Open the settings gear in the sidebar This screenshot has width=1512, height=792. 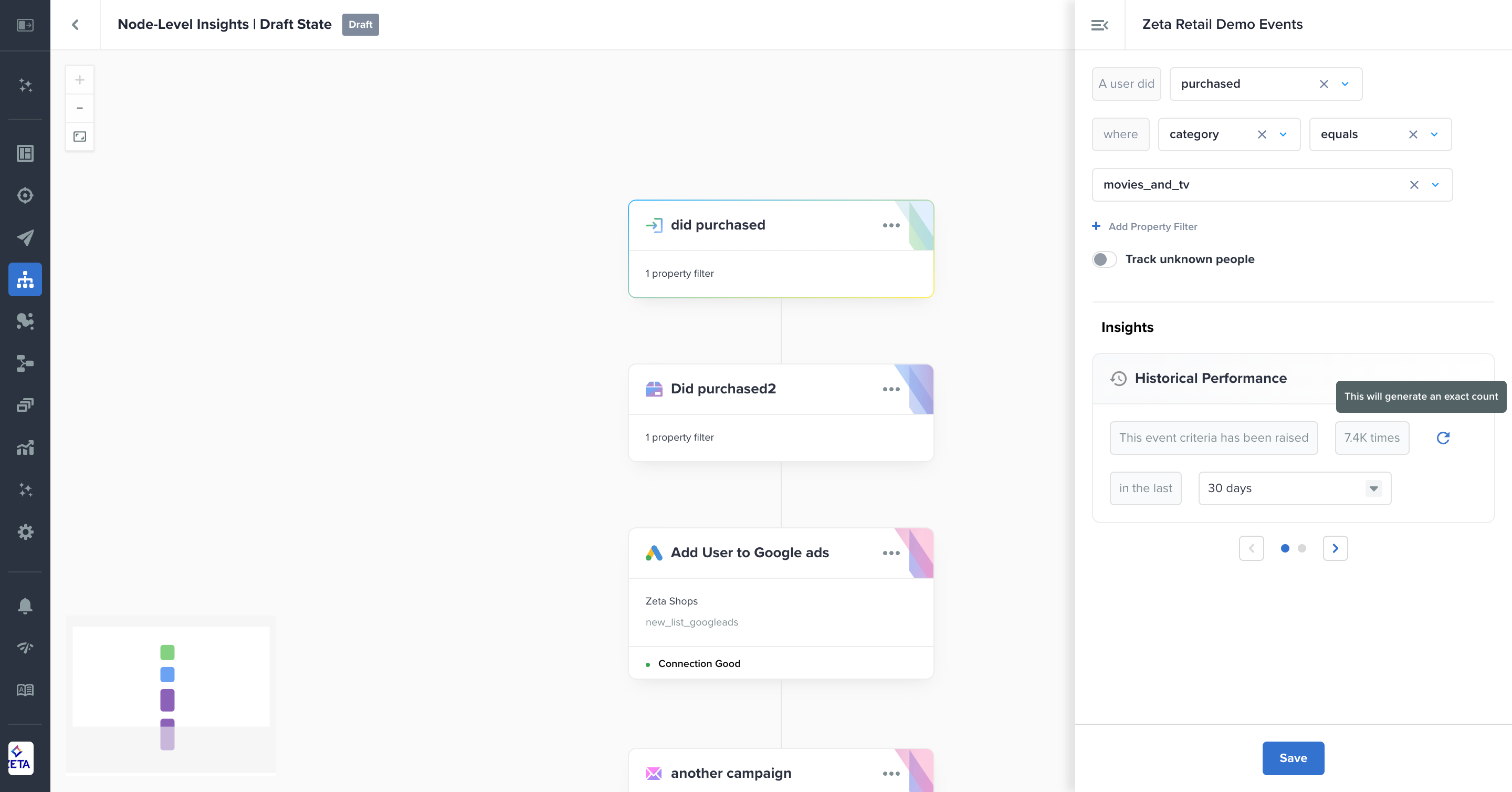(25, 532)
